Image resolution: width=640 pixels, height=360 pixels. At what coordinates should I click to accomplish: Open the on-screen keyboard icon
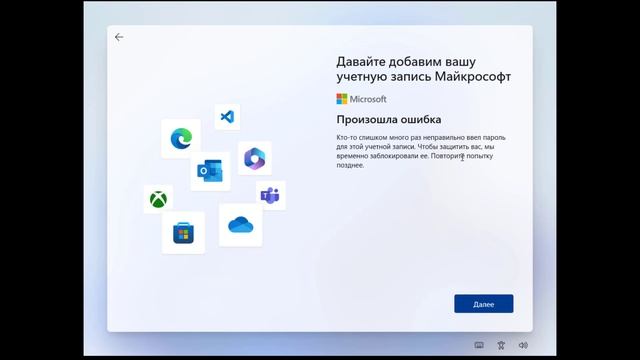point(479,345)
